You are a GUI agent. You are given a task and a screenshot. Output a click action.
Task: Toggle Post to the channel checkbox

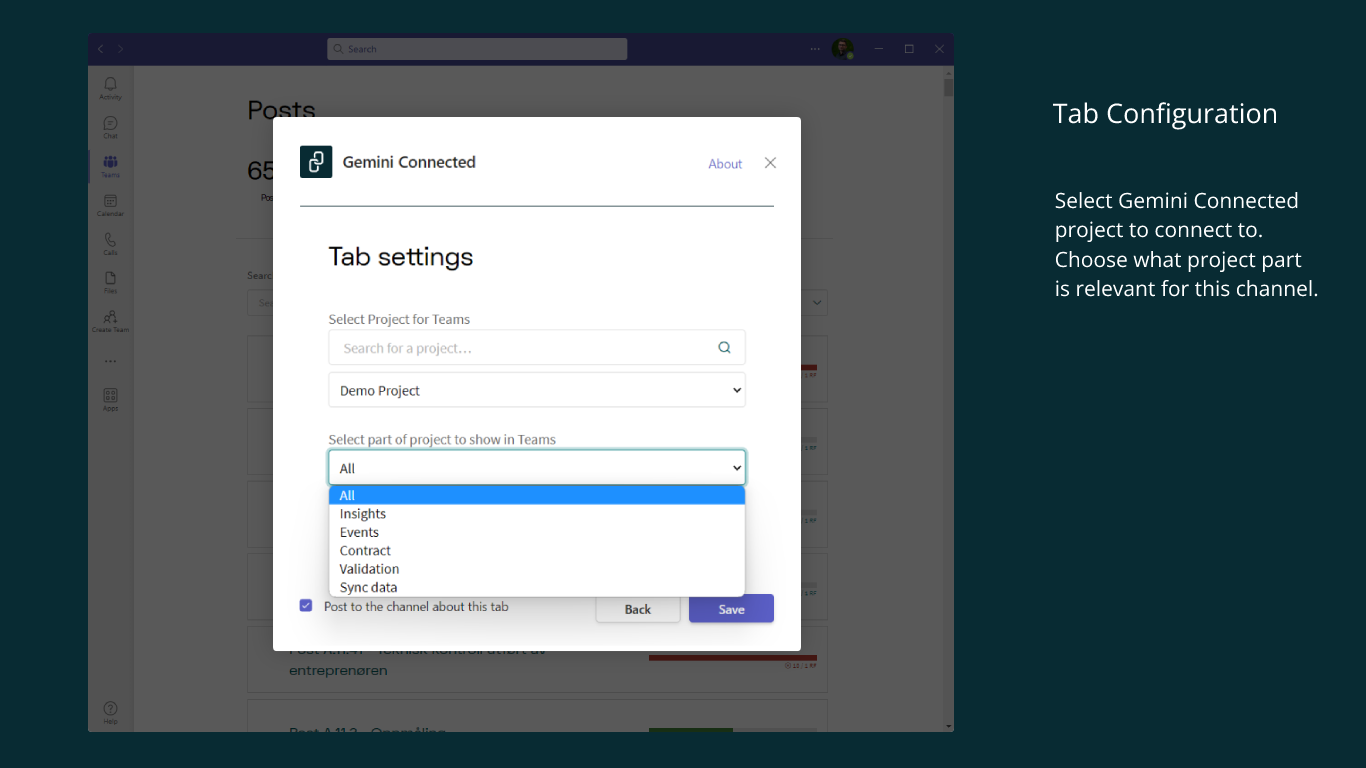tap(306, 606)
